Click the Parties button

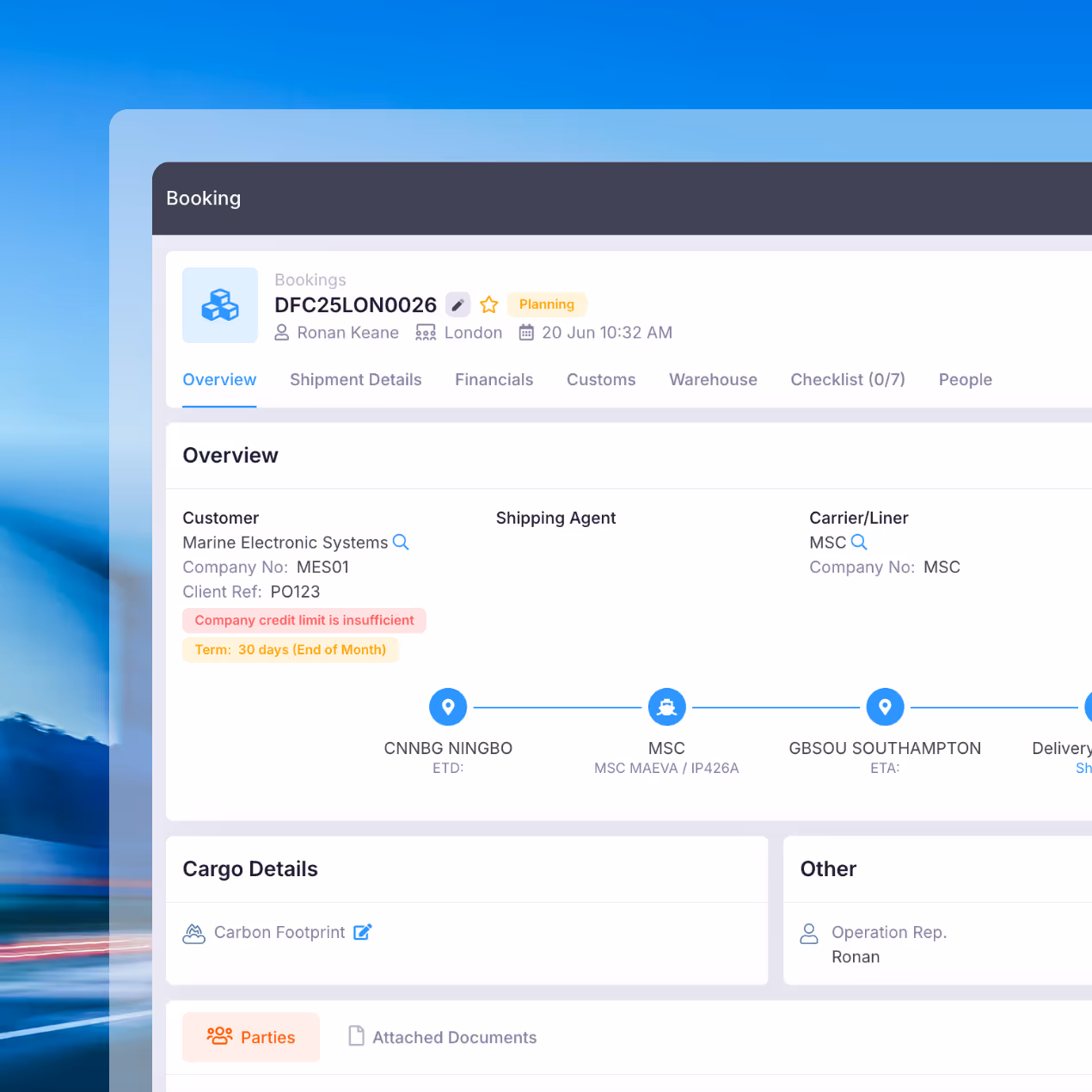(251, 1037)
